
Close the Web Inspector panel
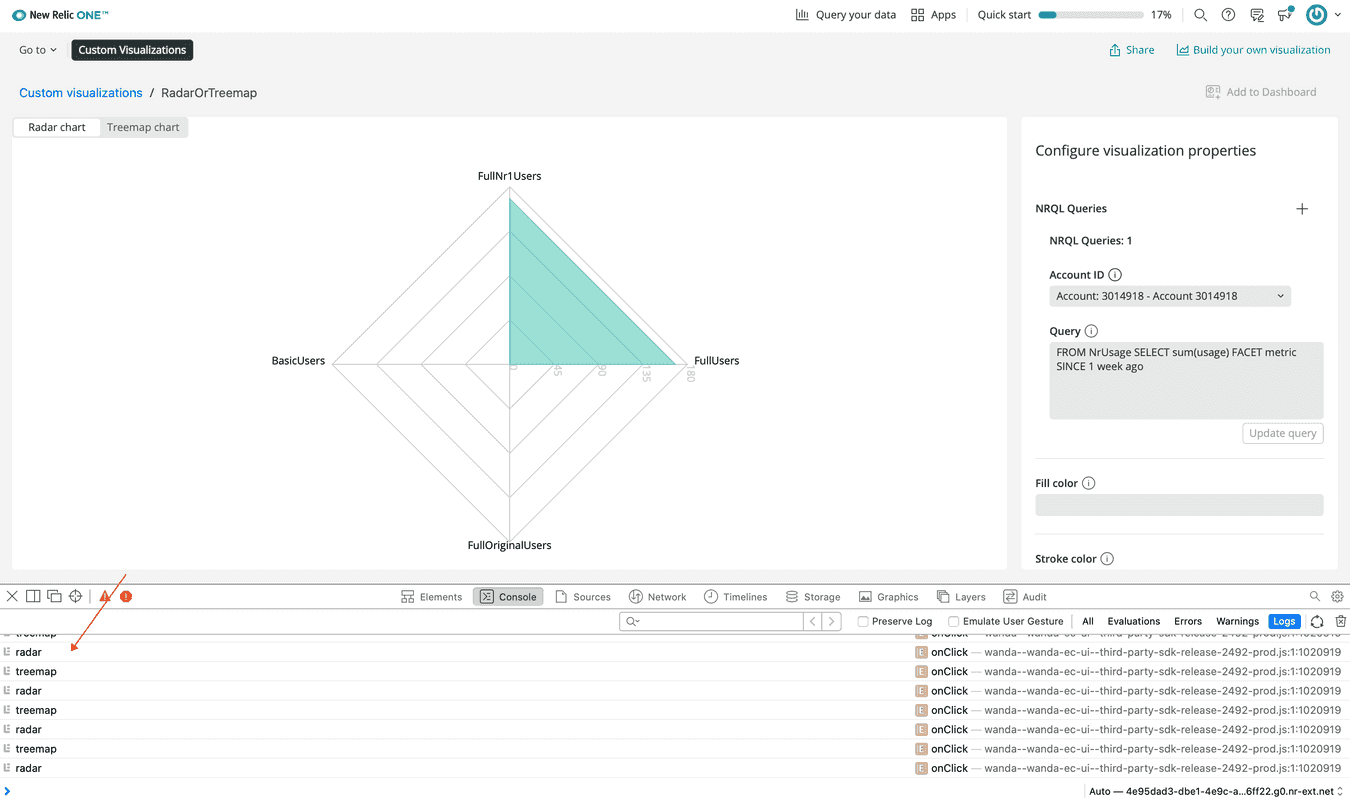coord(12,596)
